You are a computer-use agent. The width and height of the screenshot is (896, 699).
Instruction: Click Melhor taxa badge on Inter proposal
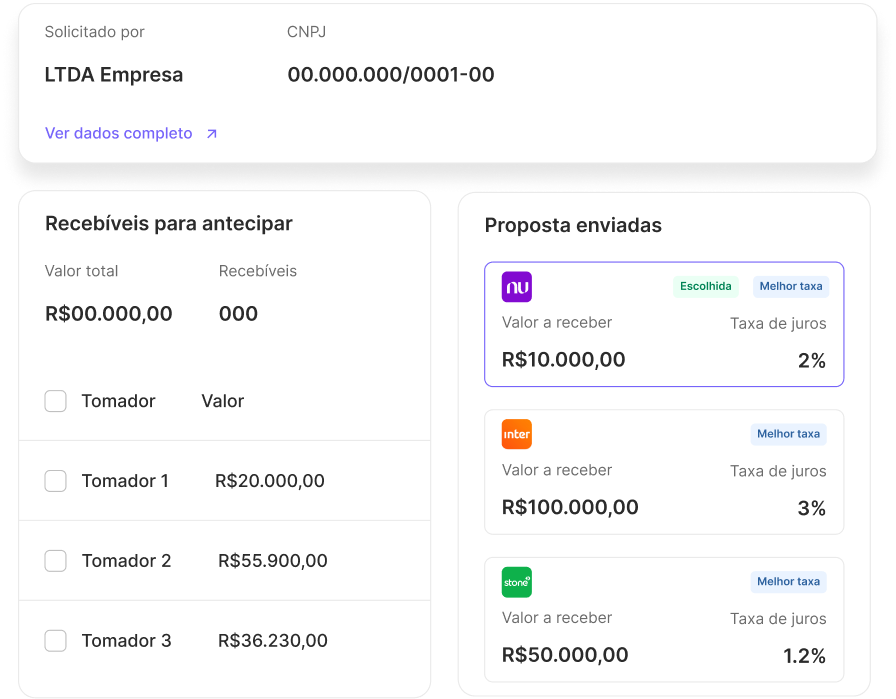coord(789,434)
